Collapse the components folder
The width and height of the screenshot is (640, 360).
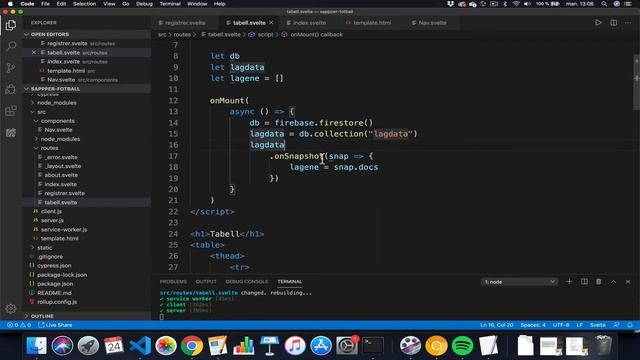point(57,121)
